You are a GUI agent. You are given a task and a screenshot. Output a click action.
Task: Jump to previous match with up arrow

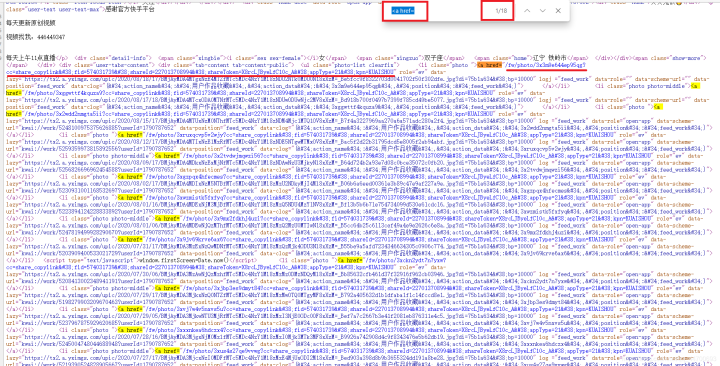[527, 11]
